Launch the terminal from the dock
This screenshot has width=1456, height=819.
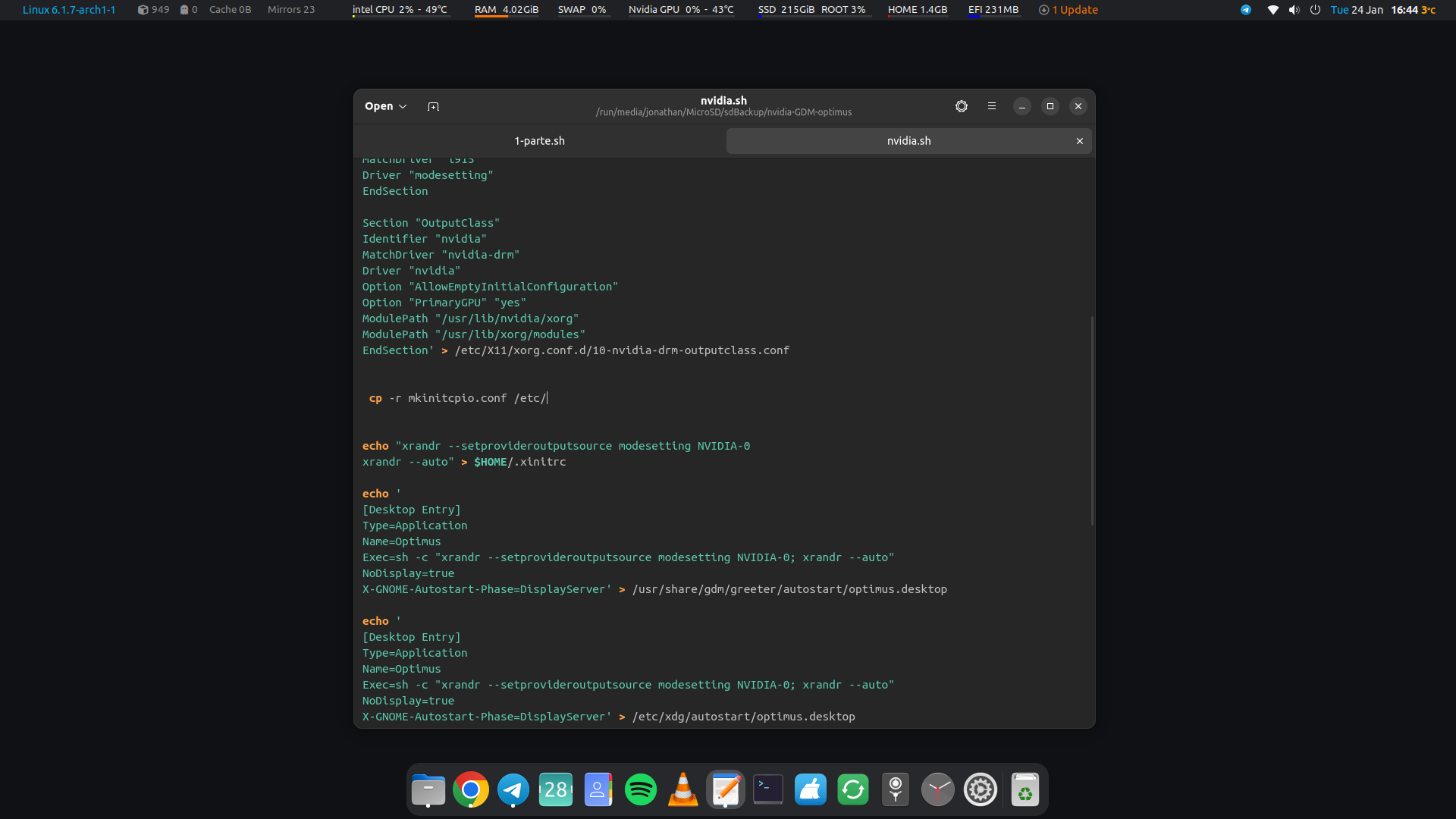pyautogui.click(x=767, y=789)
